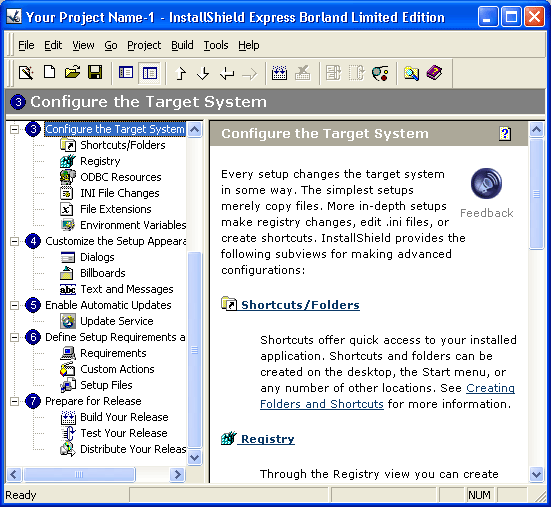
Task: Select the Test Your Release tree icon
Action: [68, 433]
